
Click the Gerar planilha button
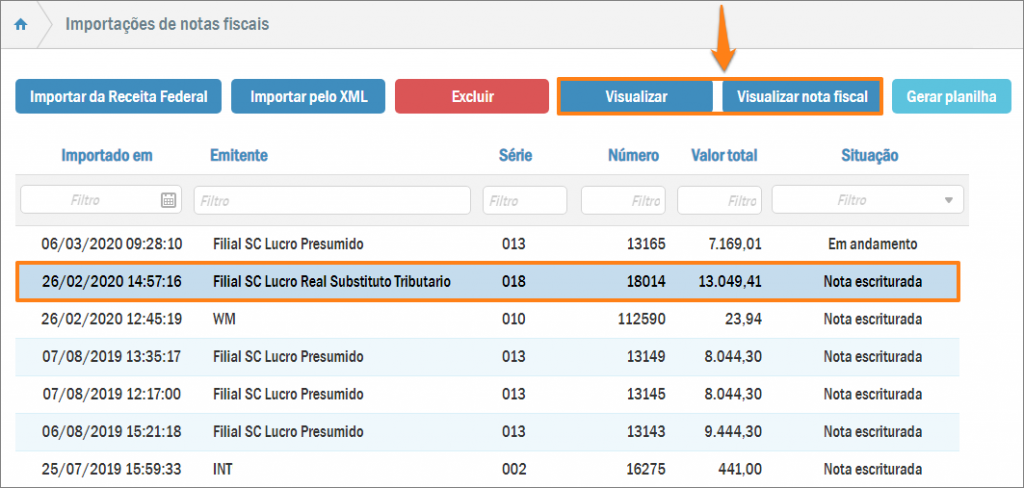click(951, 97)
